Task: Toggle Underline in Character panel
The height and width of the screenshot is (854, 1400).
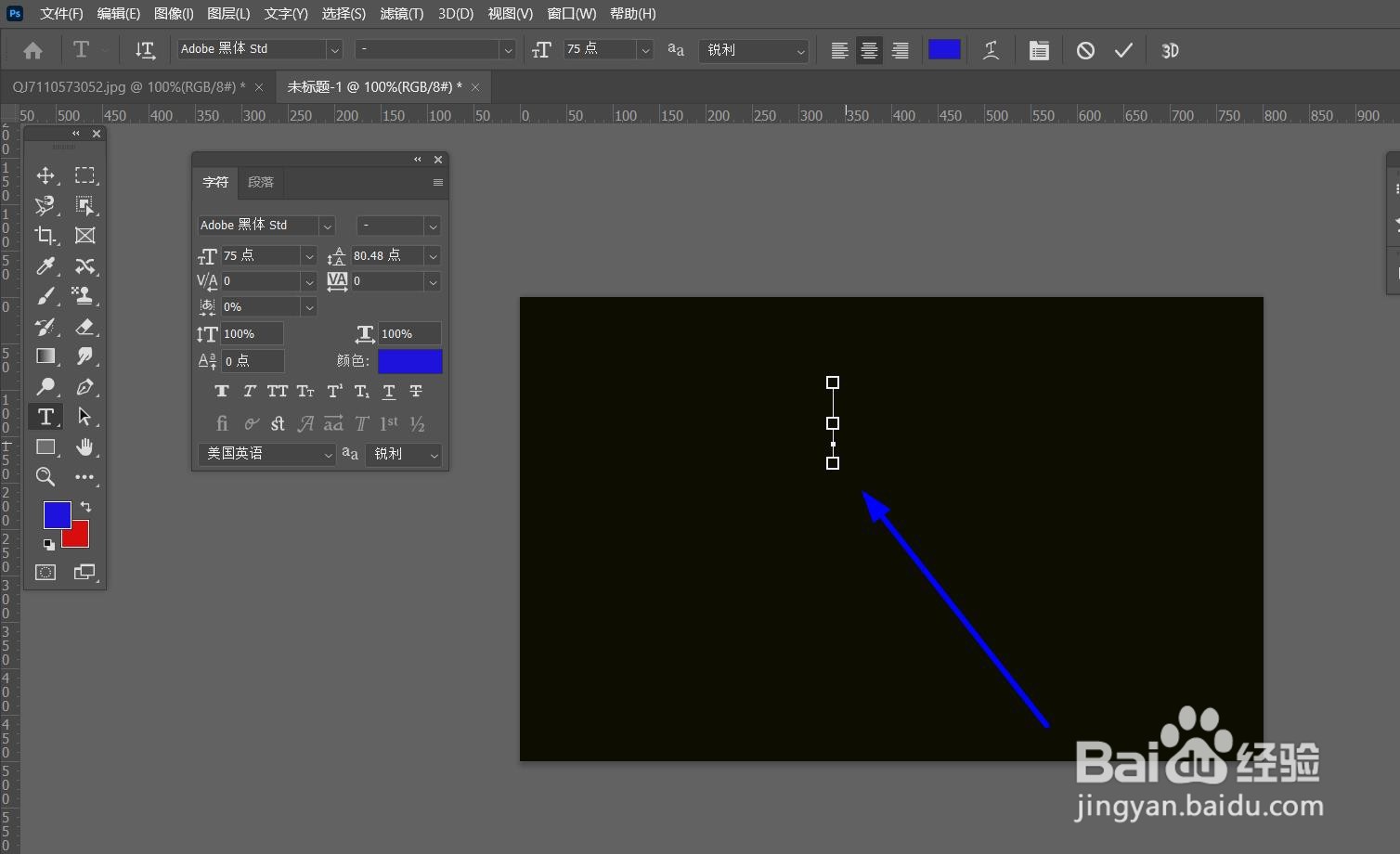Action: click(x=389, y=392)
